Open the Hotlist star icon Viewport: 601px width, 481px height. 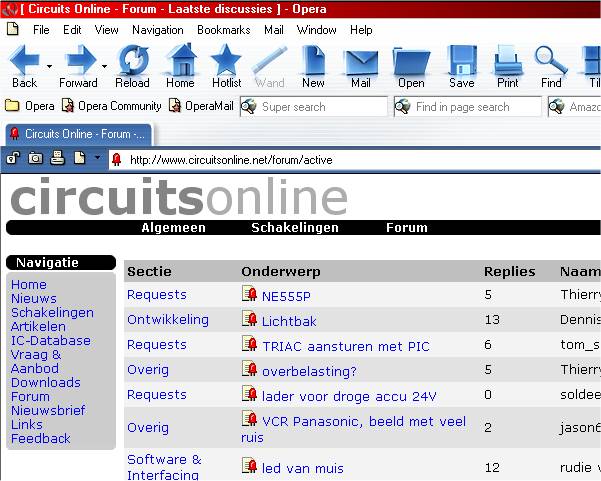[226, 63]
